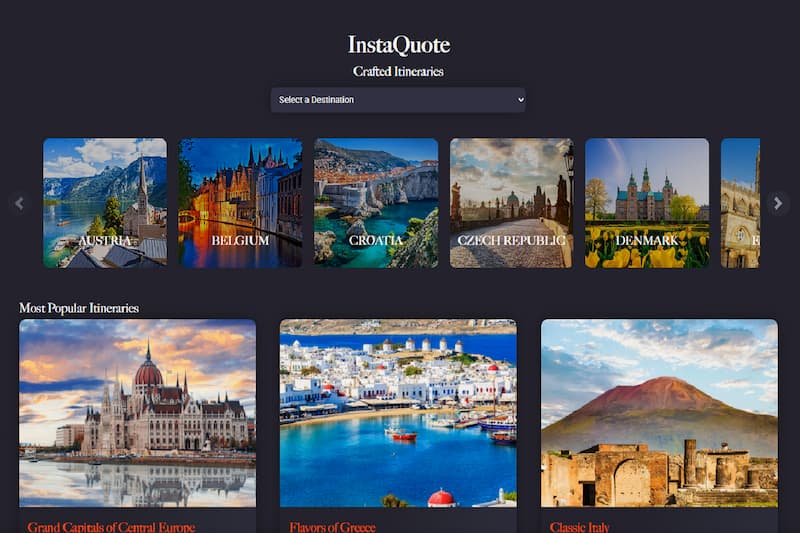Open the Grand Capitals of Central Europe link

(111, 526)
